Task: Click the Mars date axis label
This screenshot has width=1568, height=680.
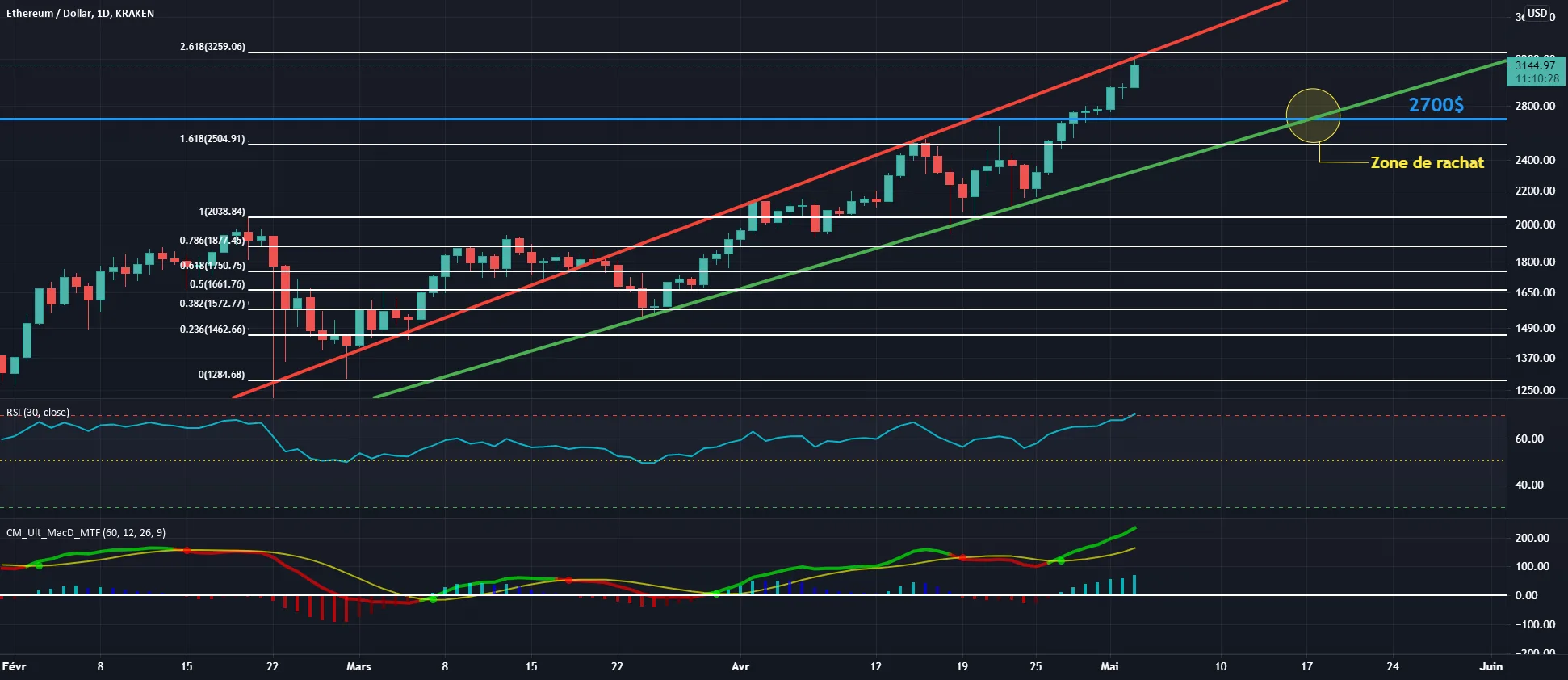Action: 358,666
